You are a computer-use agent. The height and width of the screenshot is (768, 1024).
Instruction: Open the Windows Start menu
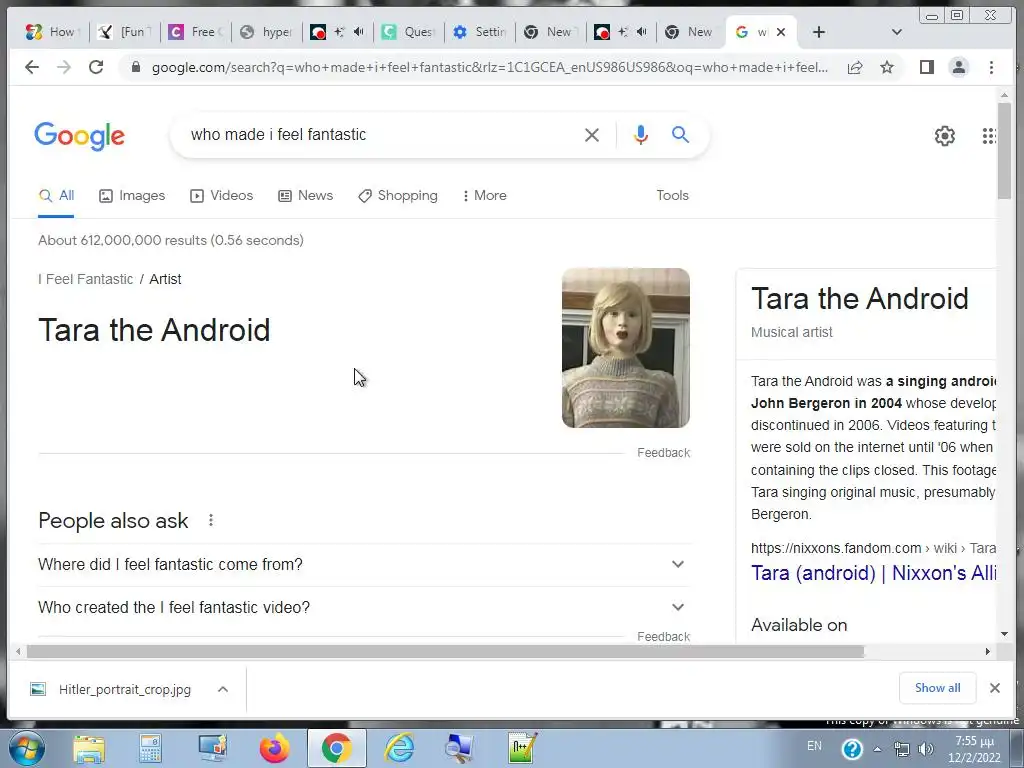point(27,748)
